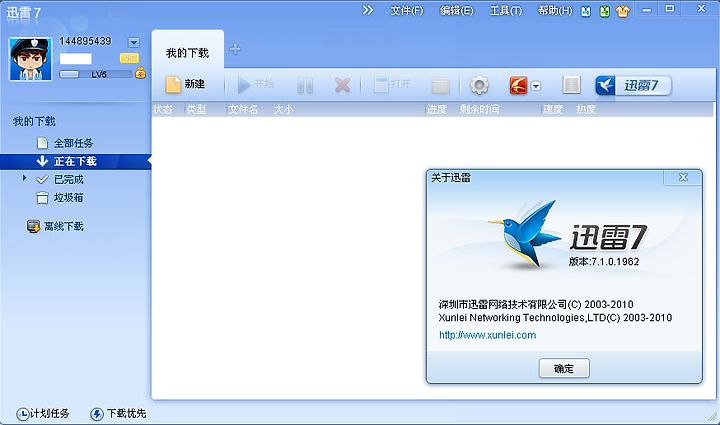Open the 垃圾箱 trash folder
Screen dimensions: 720x425
(x=69, y=198)
